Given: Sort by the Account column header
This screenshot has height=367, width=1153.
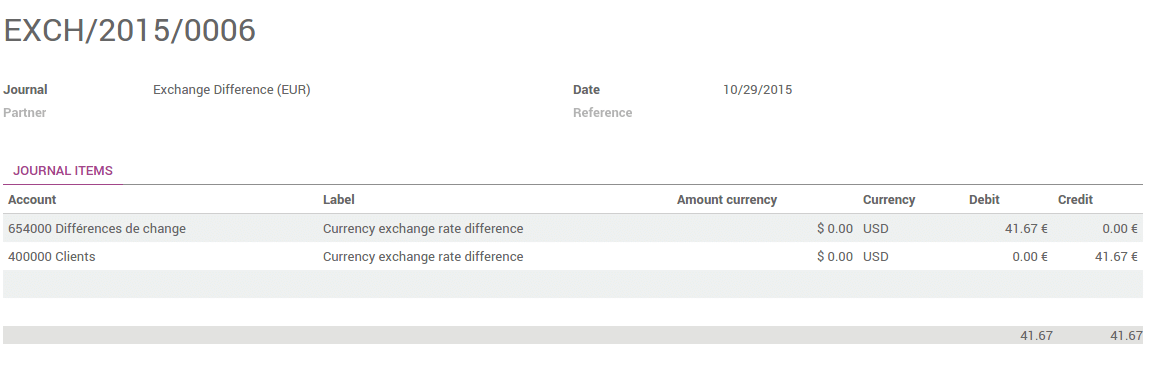Looking at the screenshot, I should click(32, 200).
